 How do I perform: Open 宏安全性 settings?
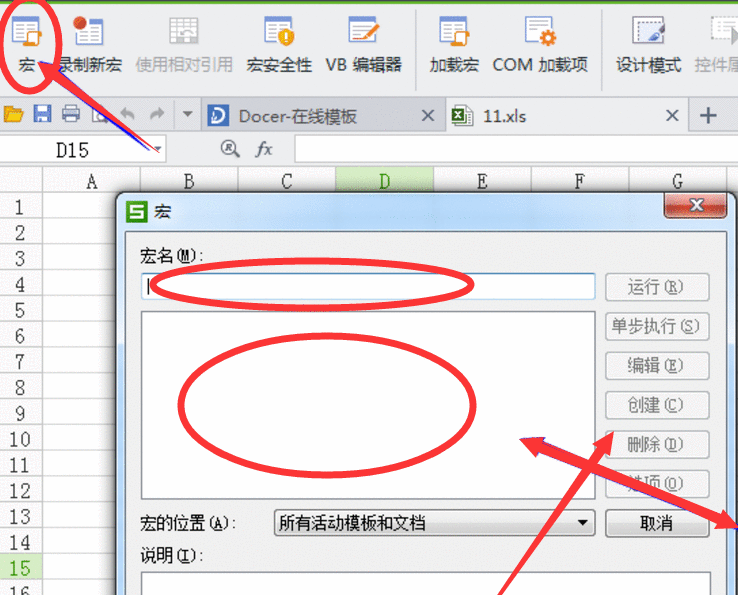pyautogui.click(x=279, y=45)
